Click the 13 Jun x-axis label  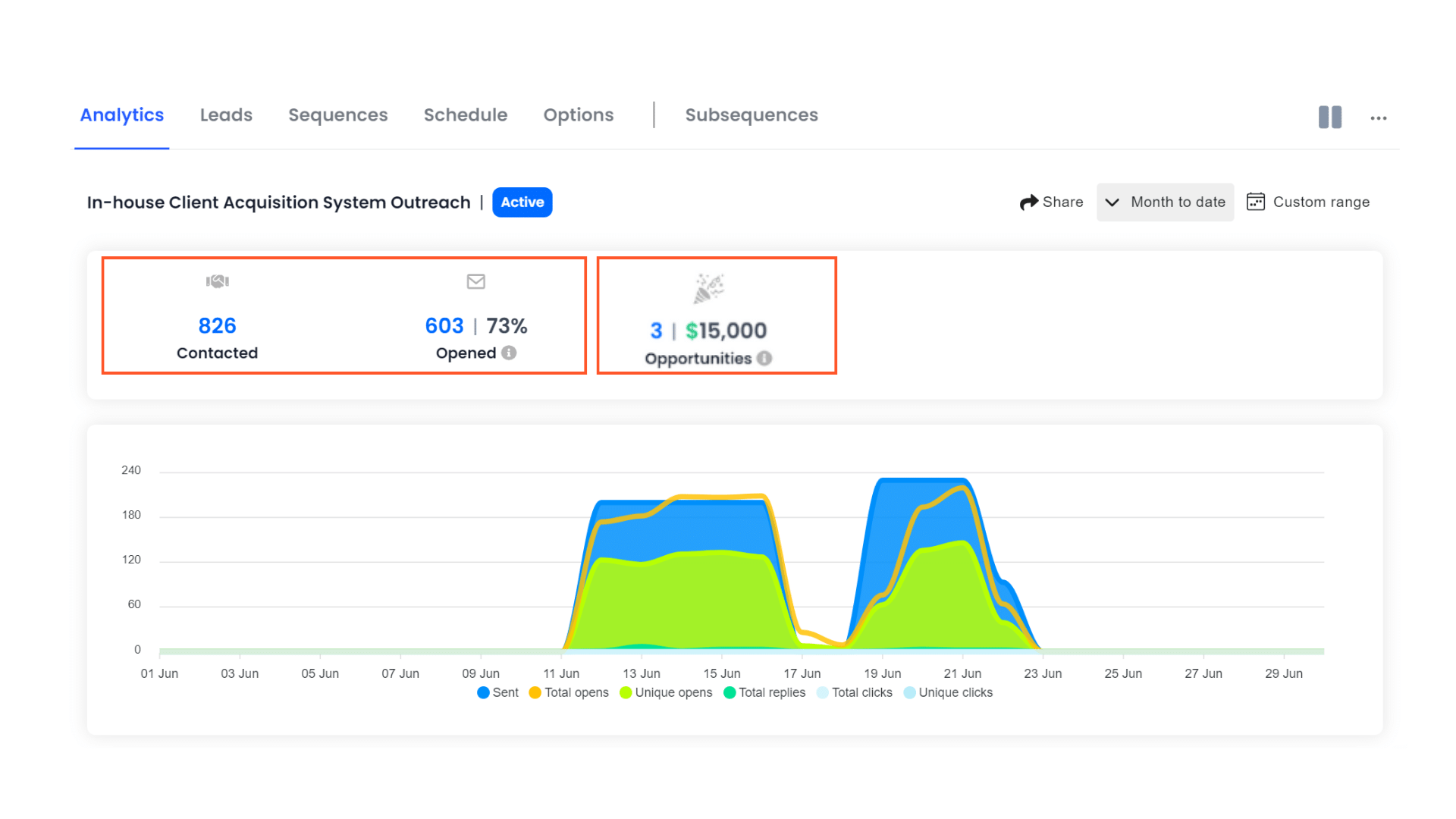tap(642, 673)
